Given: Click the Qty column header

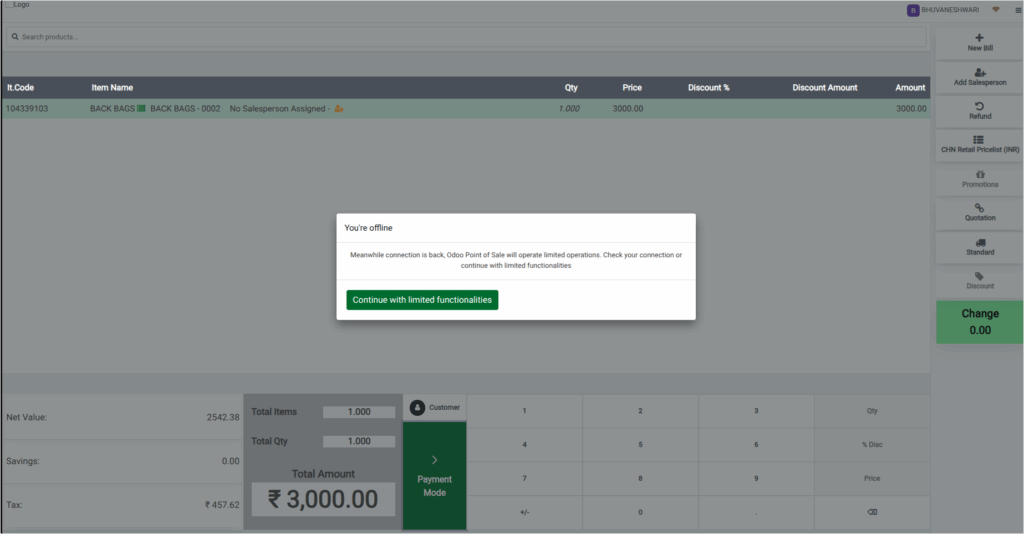Looking at the screenshot, I should [x=571, y=87].
